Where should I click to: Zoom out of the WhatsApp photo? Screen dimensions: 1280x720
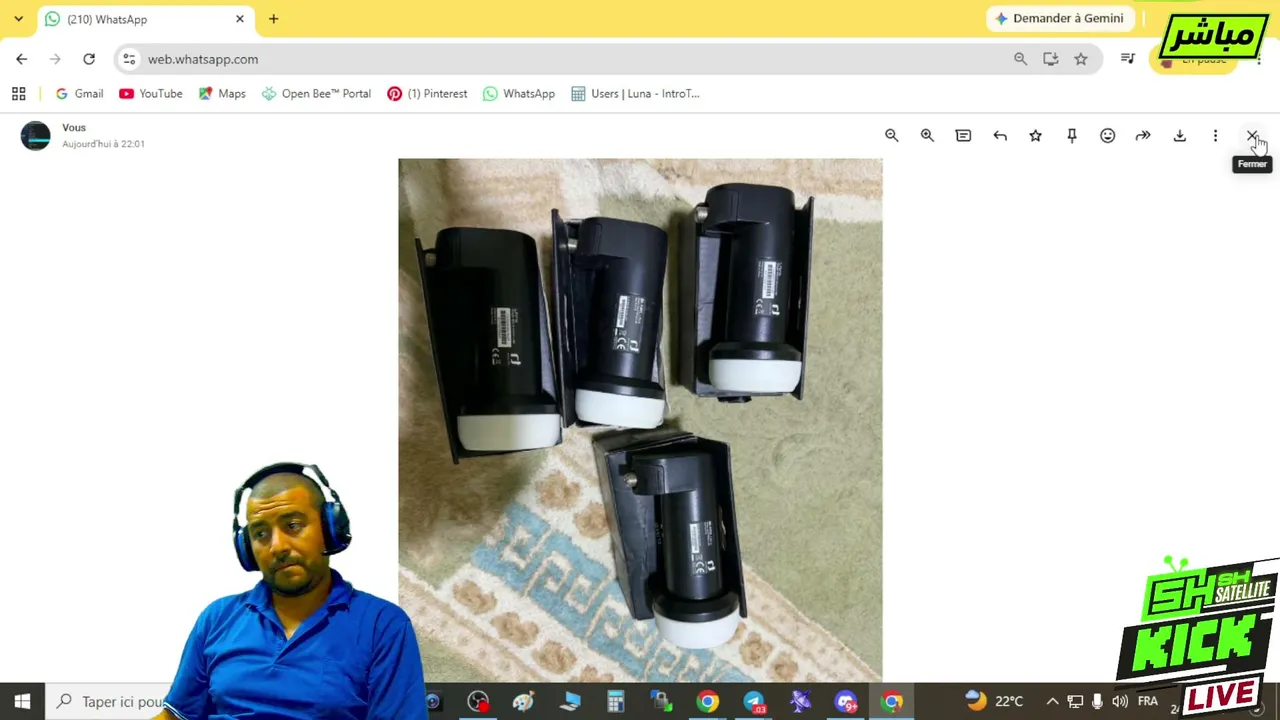pos(891,136)
